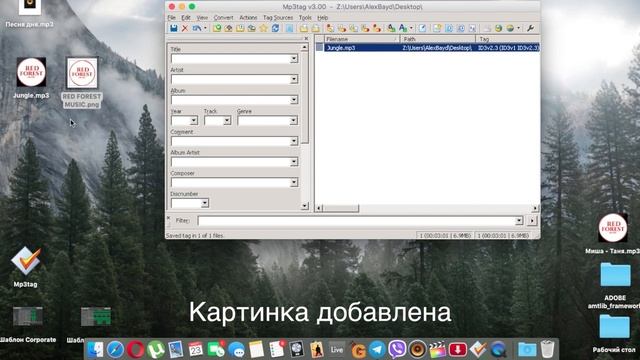Select RED FOREST MUSIC.png on desktop
This screenshot has height=360, width=640.
click(x=82, y=73)
